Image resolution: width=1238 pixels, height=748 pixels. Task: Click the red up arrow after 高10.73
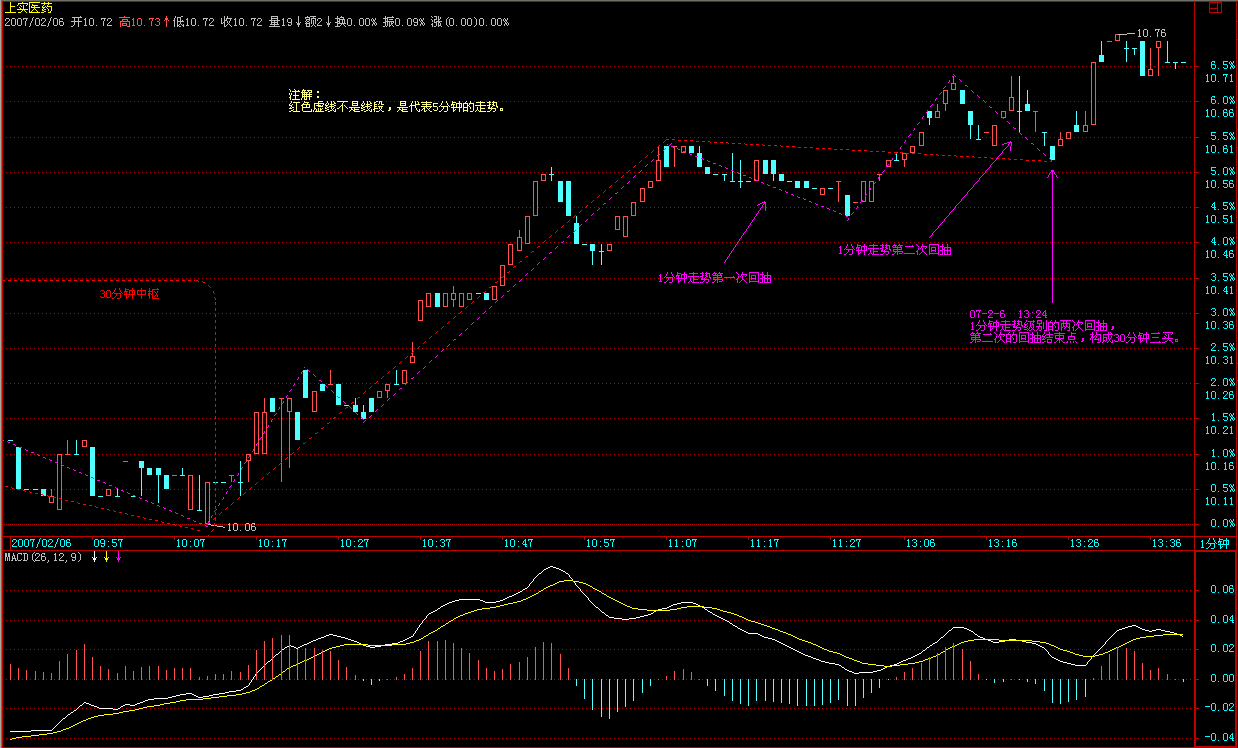(x=165, y=21)
